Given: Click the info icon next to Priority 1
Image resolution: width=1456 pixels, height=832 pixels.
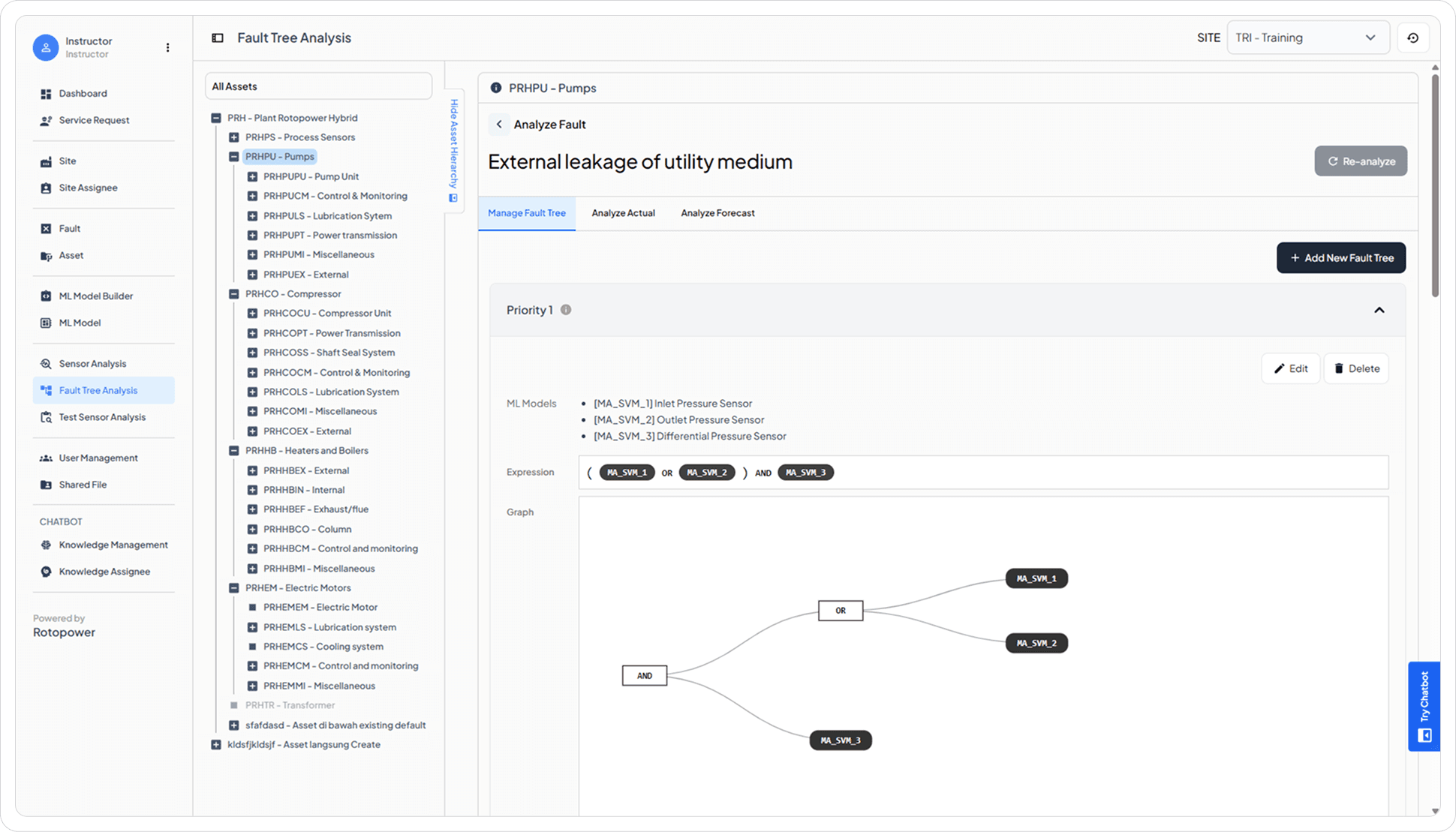Looking at the screenshot, I should coord(566,310).
